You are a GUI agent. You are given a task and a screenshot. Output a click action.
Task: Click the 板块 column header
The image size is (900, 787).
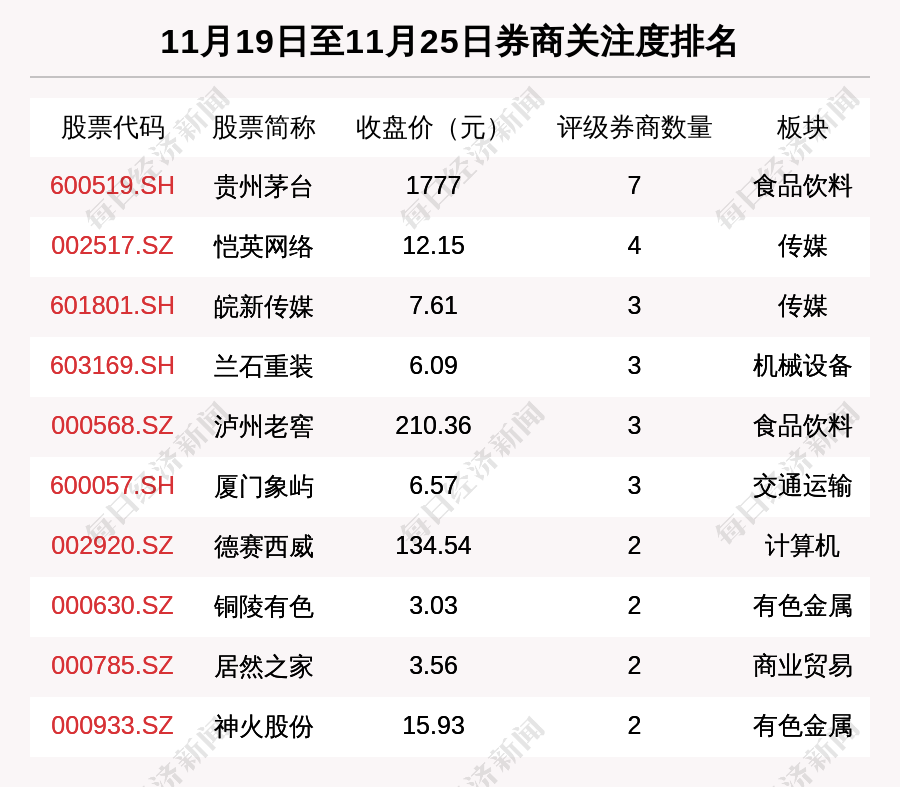pyautogui.click(x=802, y=127)
